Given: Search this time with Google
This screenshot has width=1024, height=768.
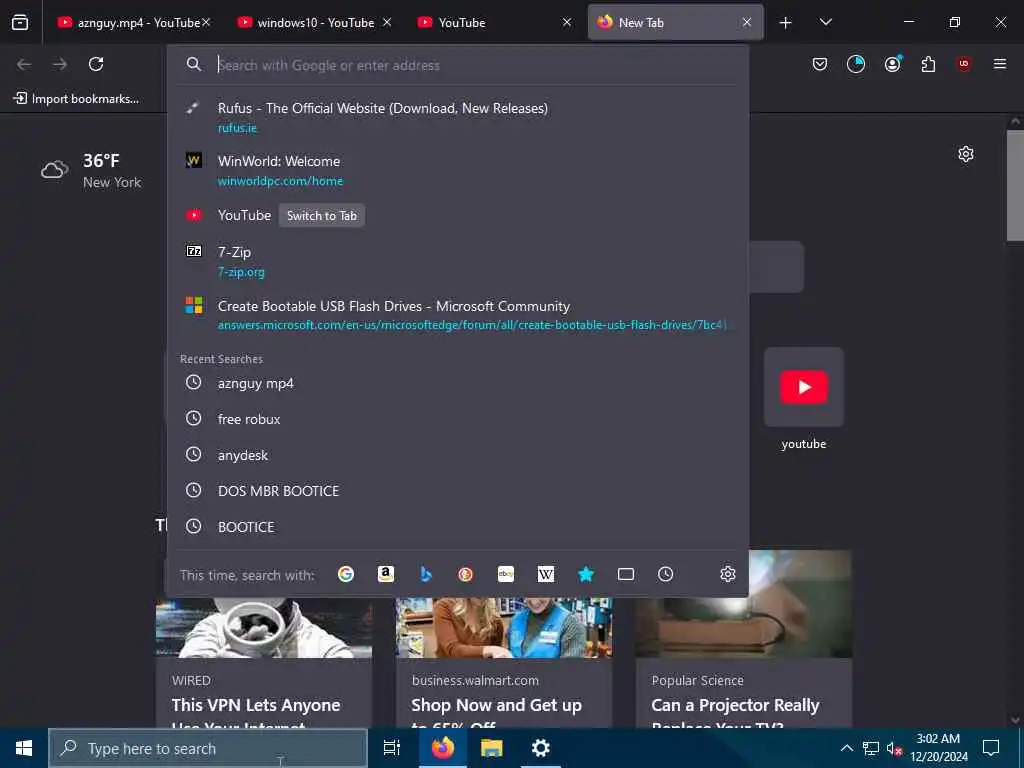Looking at the screenshot, I should pyautogui.click(x=345, y=574).
